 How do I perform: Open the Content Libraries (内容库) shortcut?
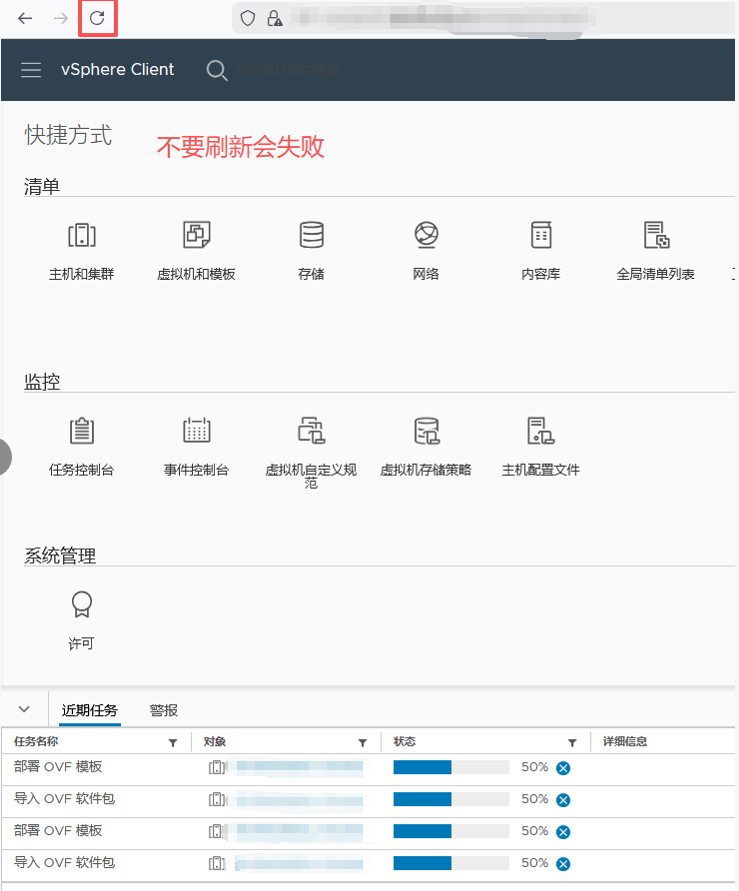pos(541,236)
